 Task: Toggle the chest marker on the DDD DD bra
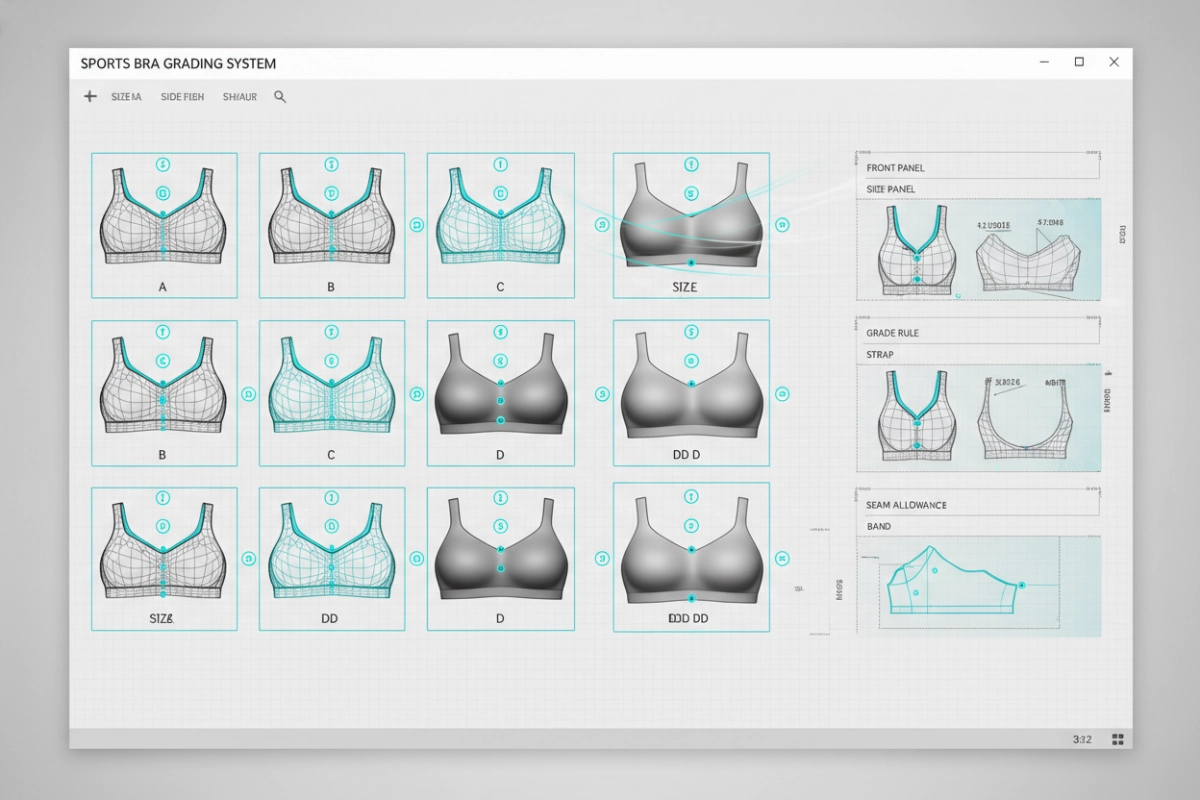pyautogui.click(x=690, y=547)
